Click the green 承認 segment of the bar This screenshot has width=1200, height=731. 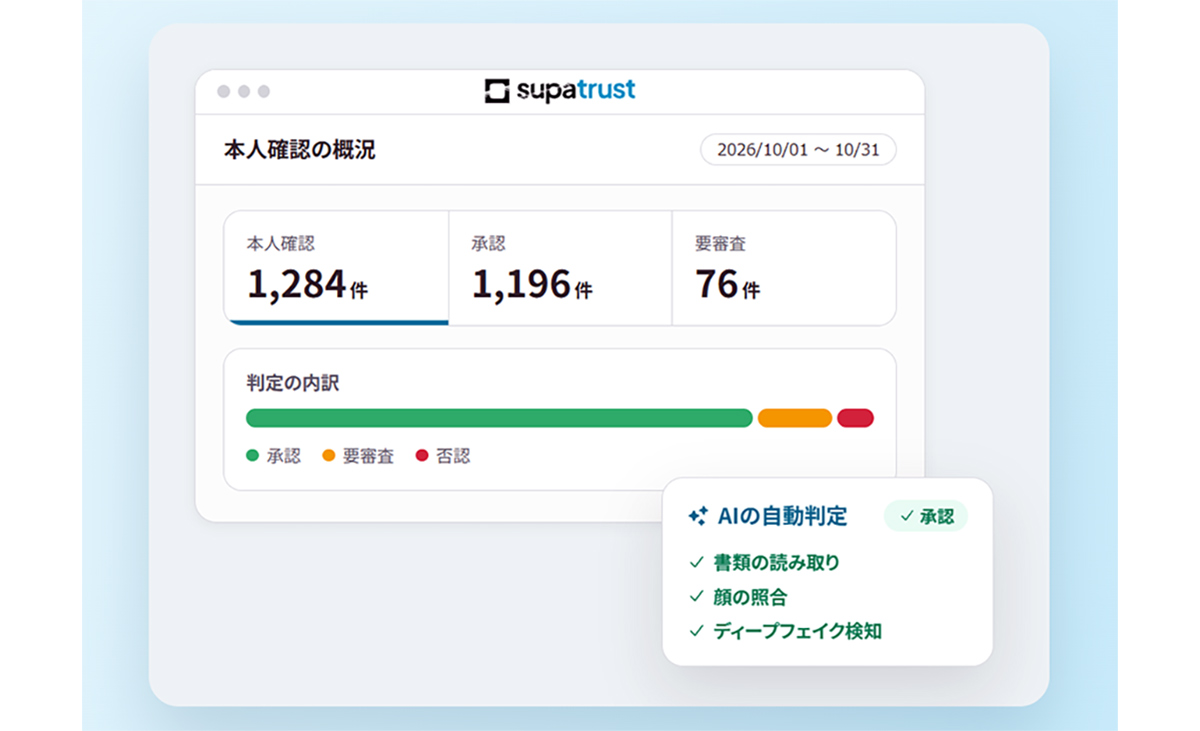coord(499,418)
